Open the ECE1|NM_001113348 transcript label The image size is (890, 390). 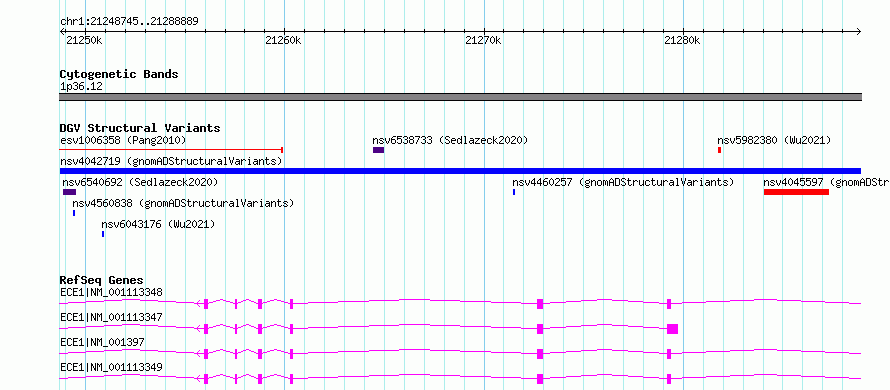coord(111,293)
